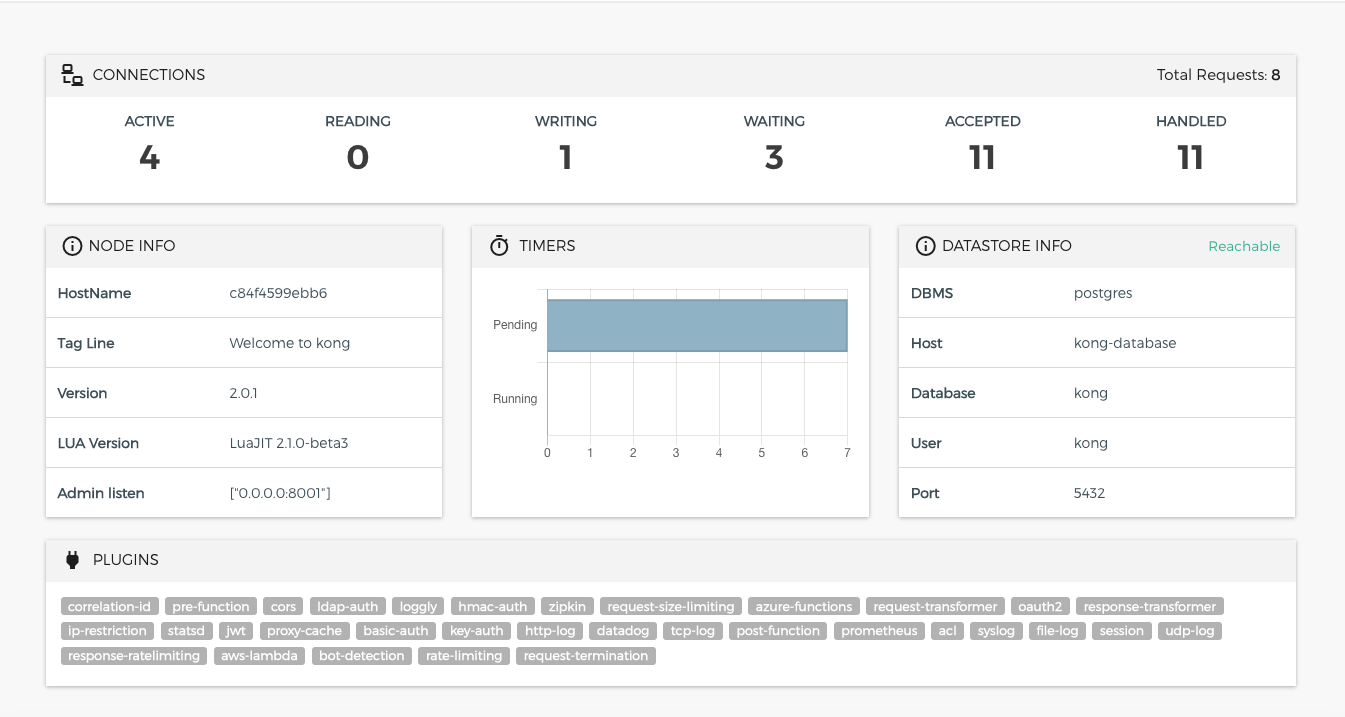Click the LuaJIT 2.1.0-beta3 value
This screenshot has height=717, width=1345.
[x=288, y=444]
